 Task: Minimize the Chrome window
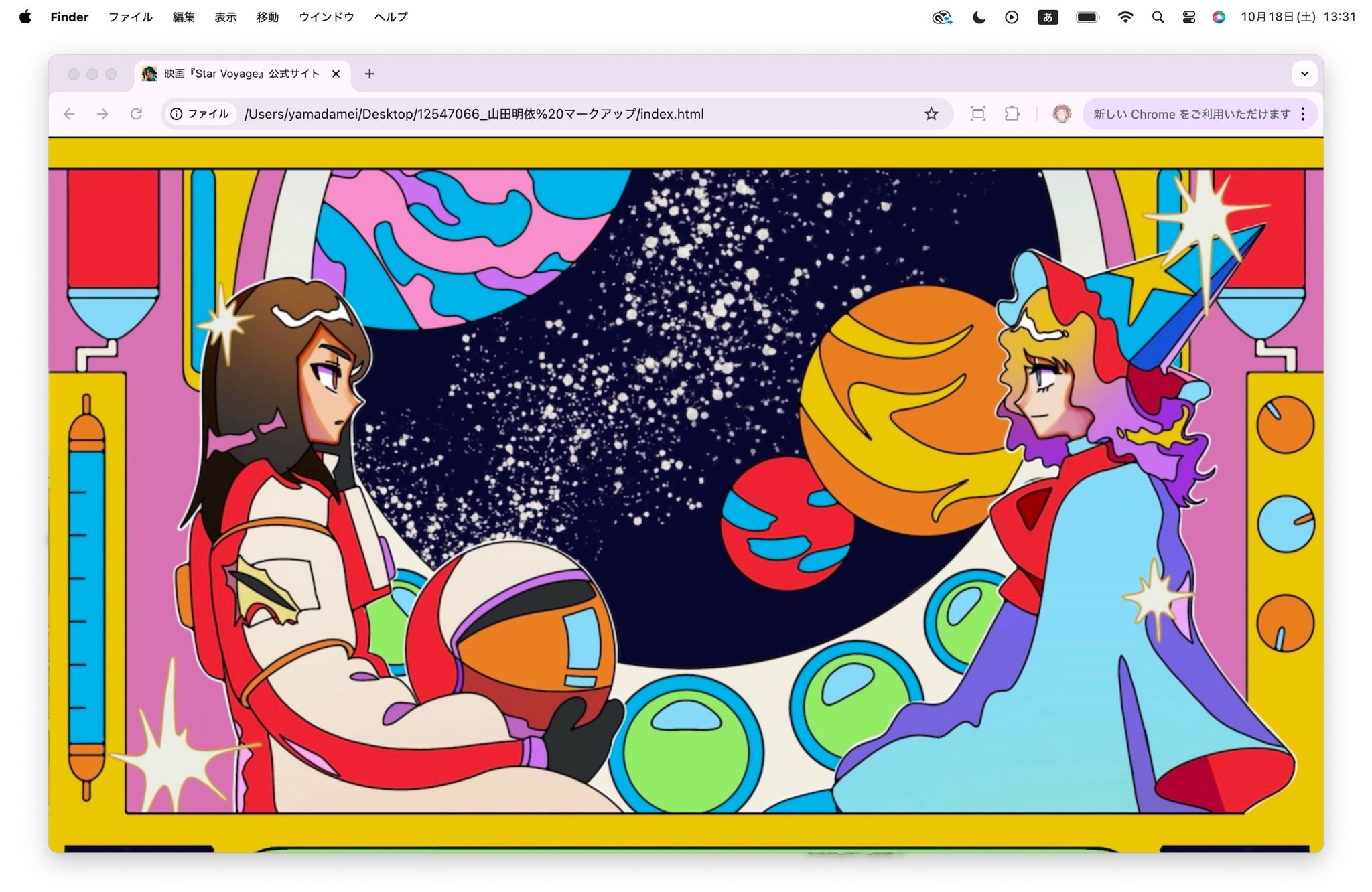pos(92,74)
